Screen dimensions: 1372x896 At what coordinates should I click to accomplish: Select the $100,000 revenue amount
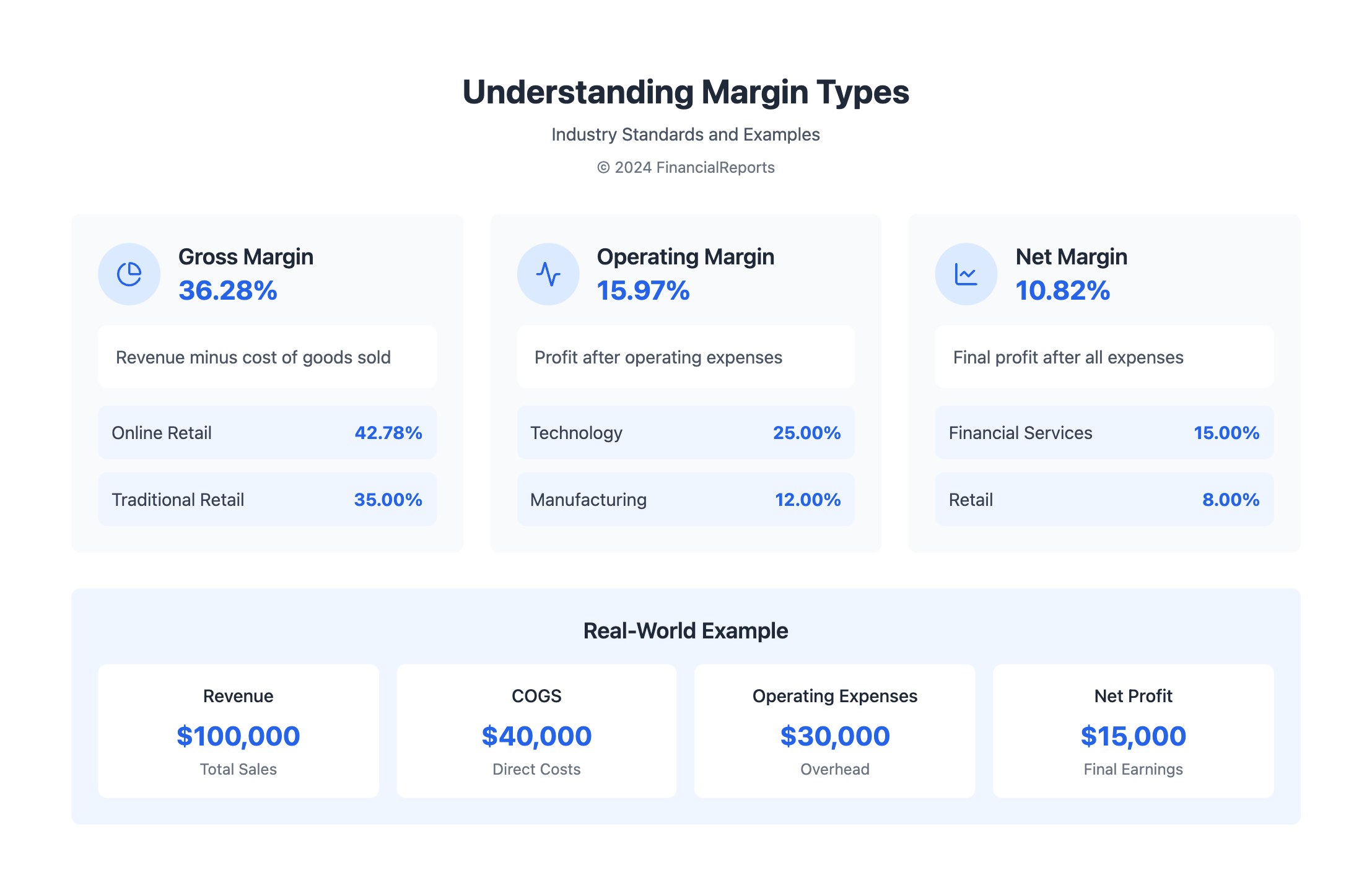pyautogui.click(x=238, y=736)
